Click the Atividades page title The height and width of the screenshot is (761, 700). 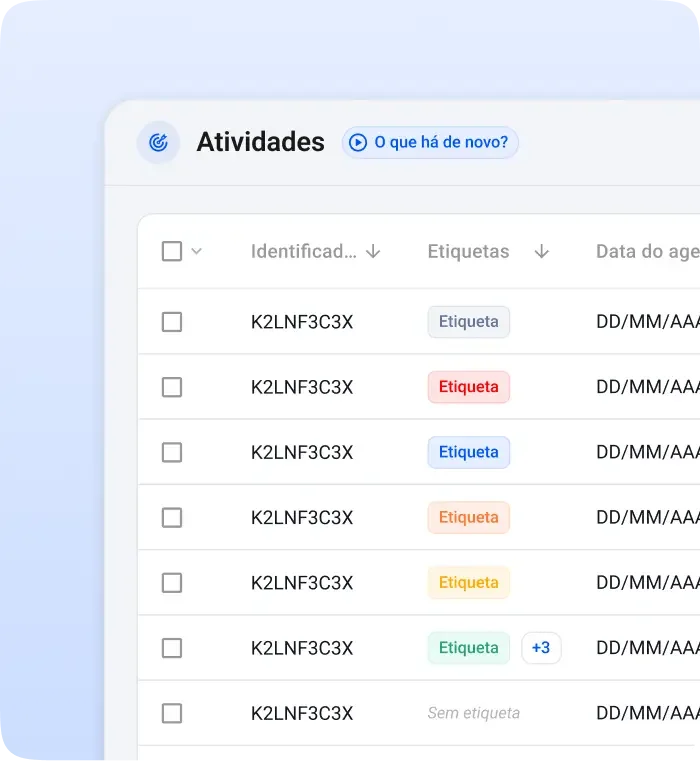tap(261, 142)
